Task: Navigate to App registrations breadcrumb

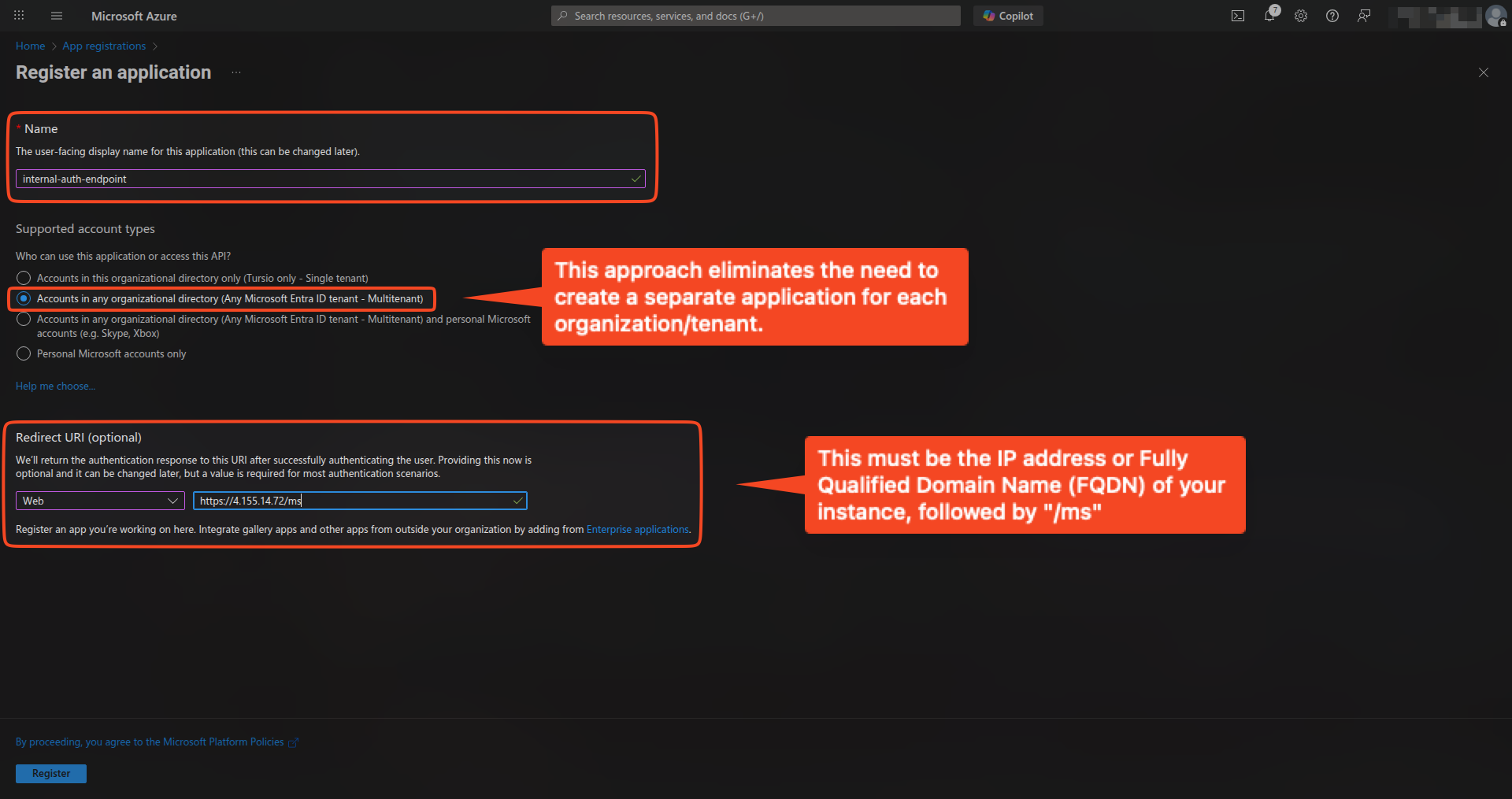Action: click(x=103, y=46)
